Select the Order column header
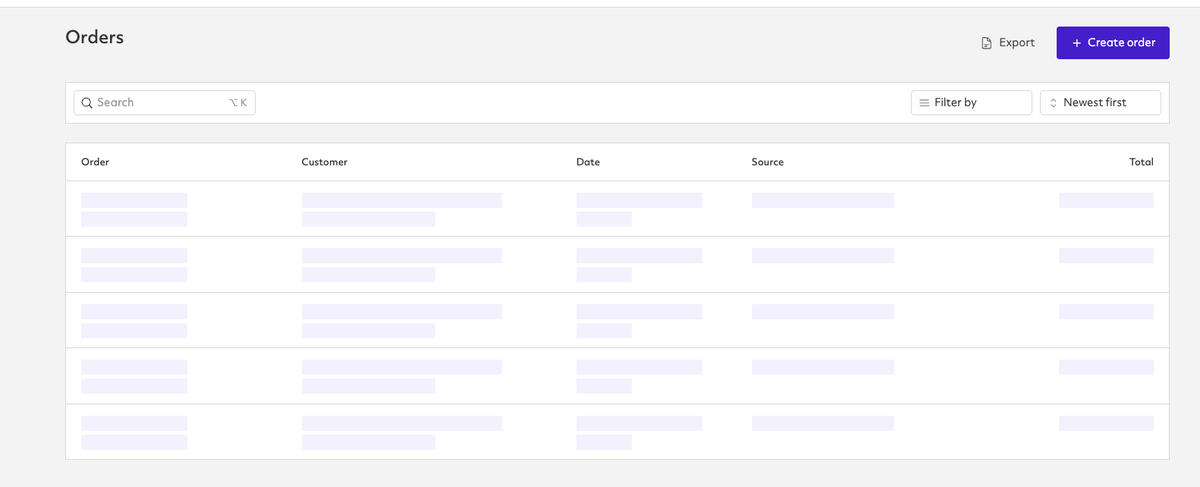 tap(95, 162)
